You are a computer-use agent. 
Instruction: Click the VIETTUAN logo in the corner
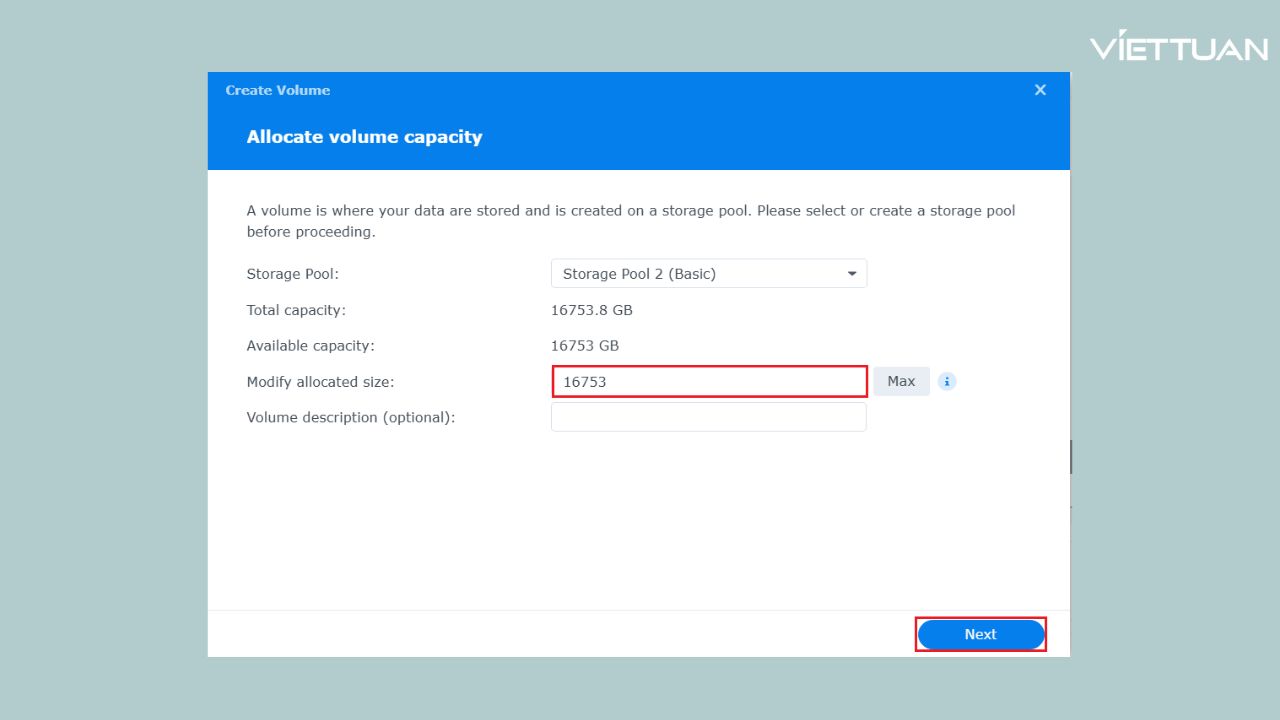[x=1180, y=45]
